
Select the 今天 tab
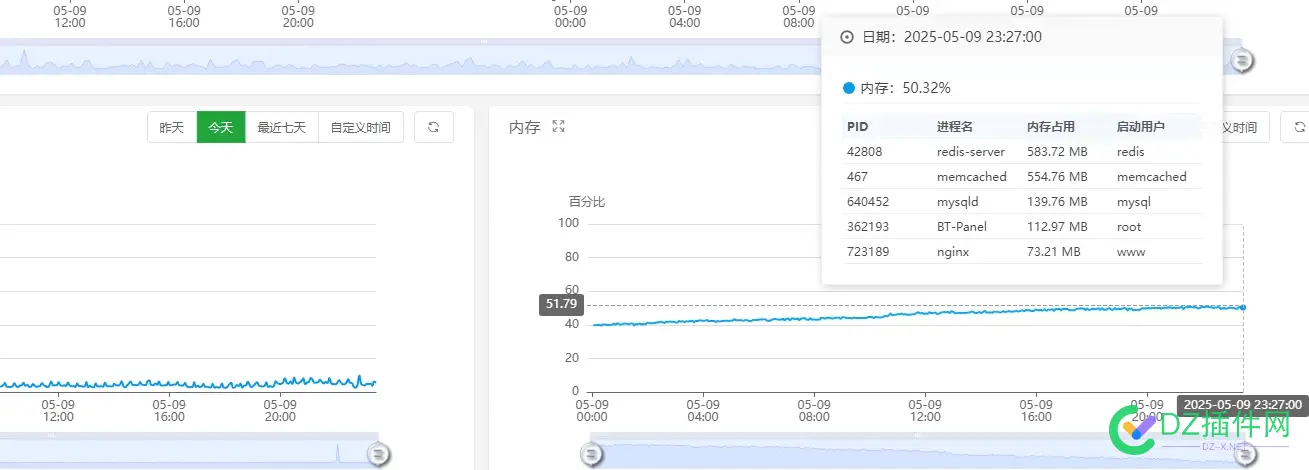pyautogui.click(x=221, y=128)
